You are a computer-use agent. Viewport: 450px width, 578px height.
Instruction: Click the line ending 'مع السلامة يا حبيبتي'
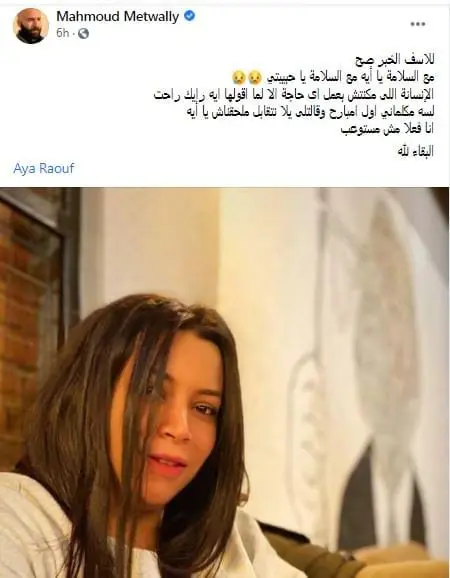(x=334, y=77)
